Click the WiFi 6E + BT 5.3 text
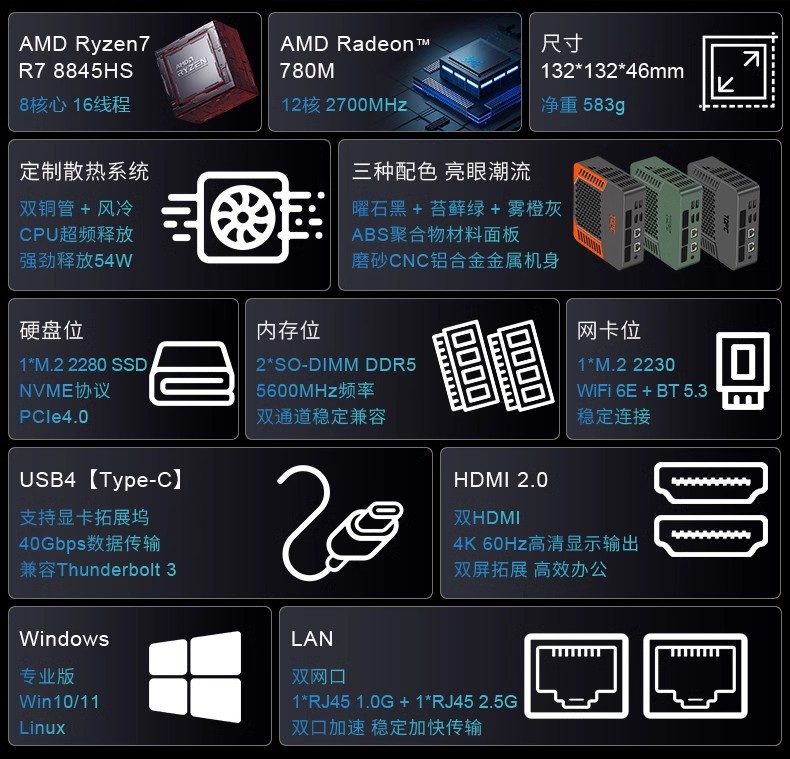This screenshot has height=759, width=790. click(x=642, y=391)
